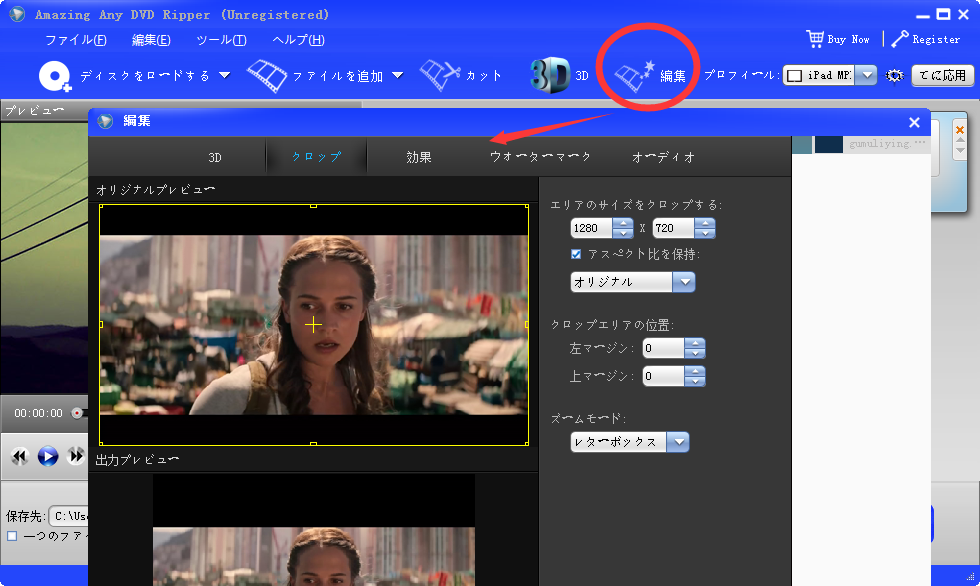Switch to the 効果 tab
Image resolution: width=980 pixels, height=586 pixels.
coord(419,157)
